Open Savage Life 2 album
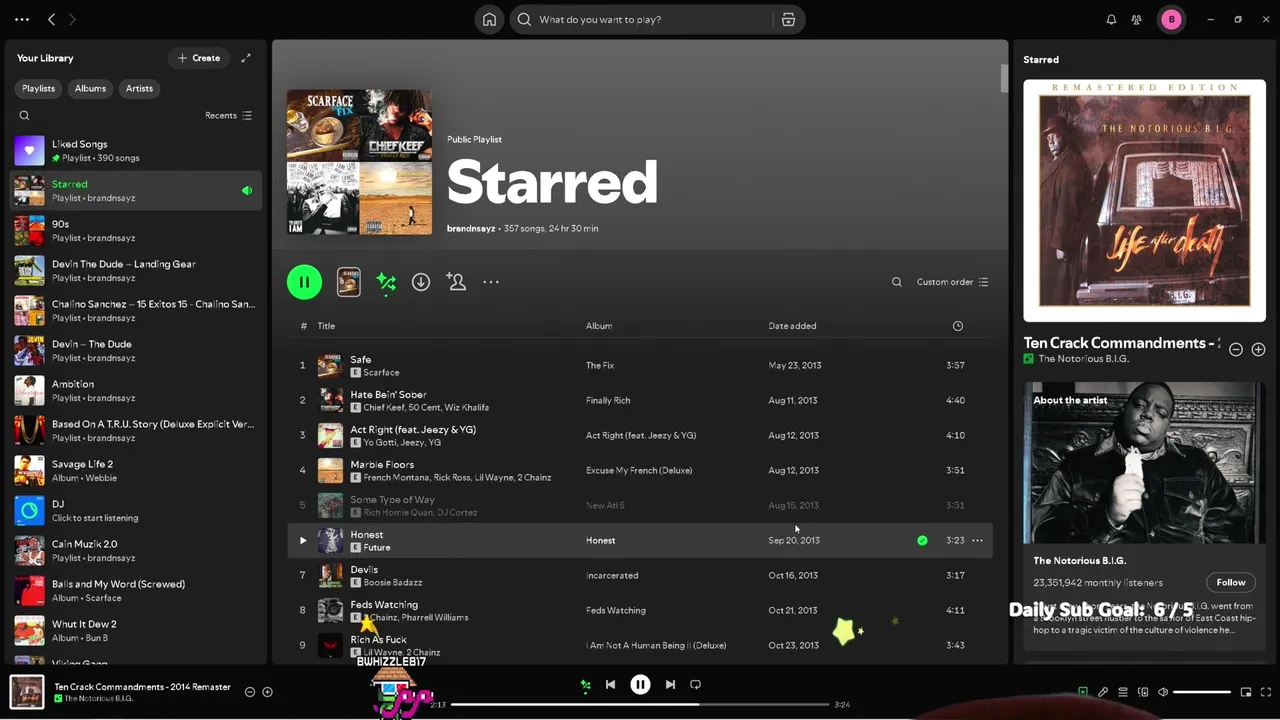 (x=136, y=471)
